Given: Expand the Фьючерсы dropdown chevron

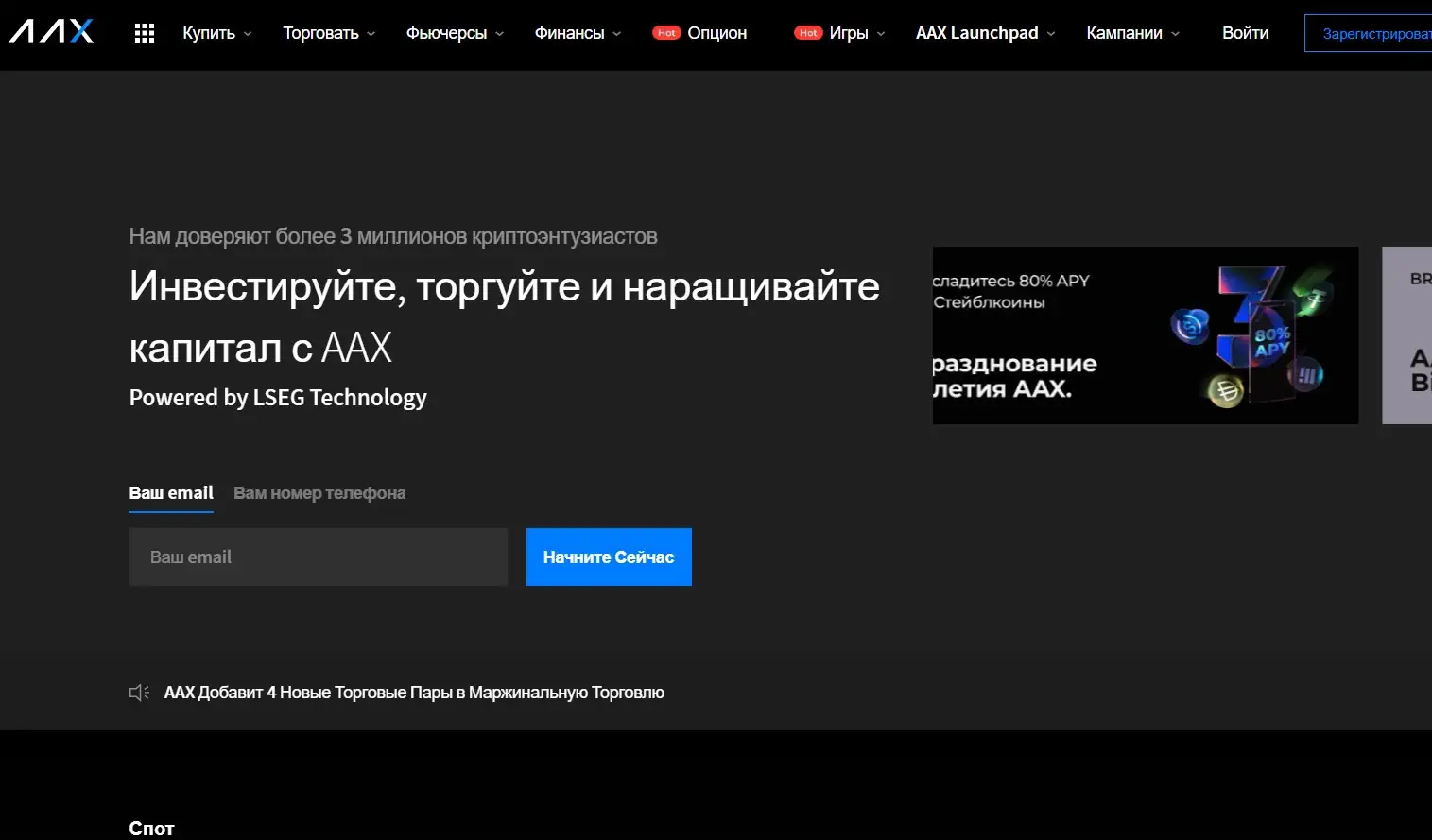Looking at the screenshot, I should 500,34.
